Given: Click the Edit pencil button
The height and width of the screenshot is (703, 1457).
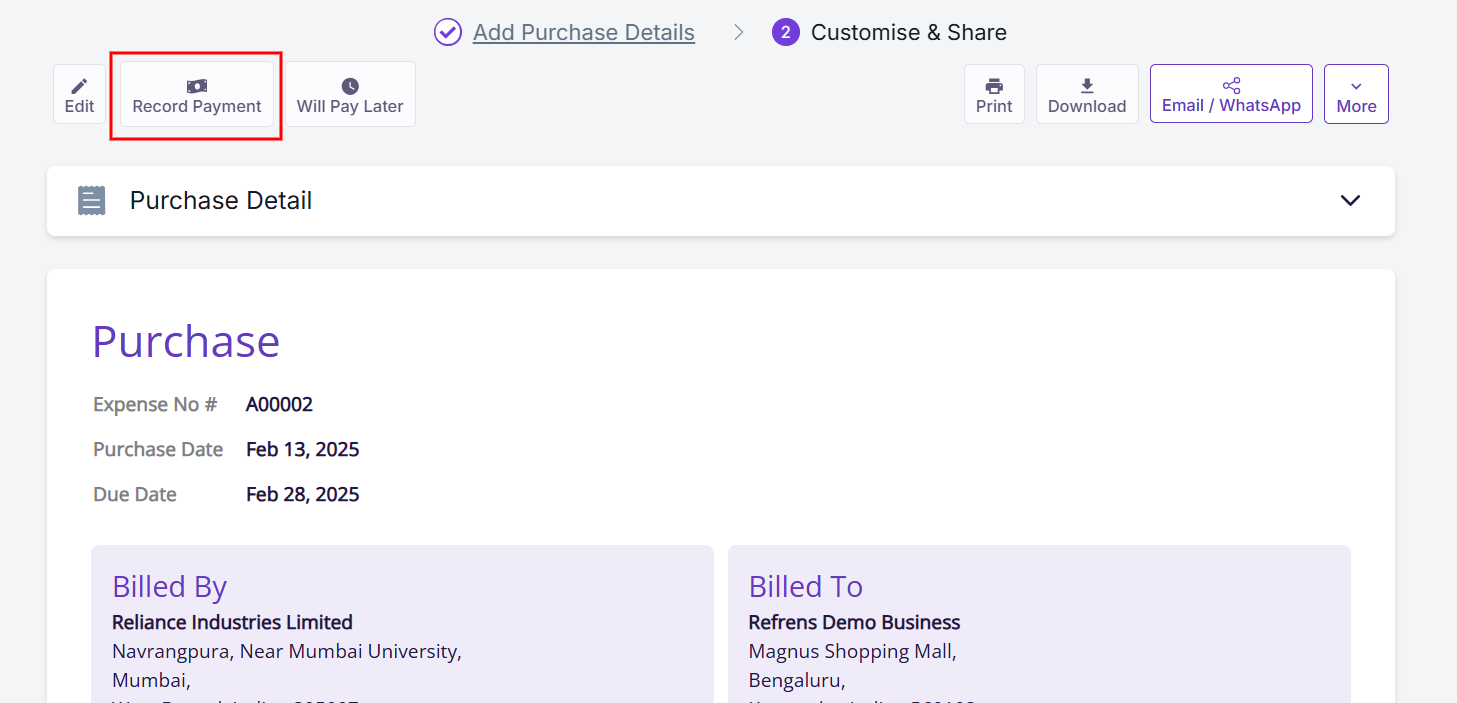Looking at the screenshot, I should (79, 95).
